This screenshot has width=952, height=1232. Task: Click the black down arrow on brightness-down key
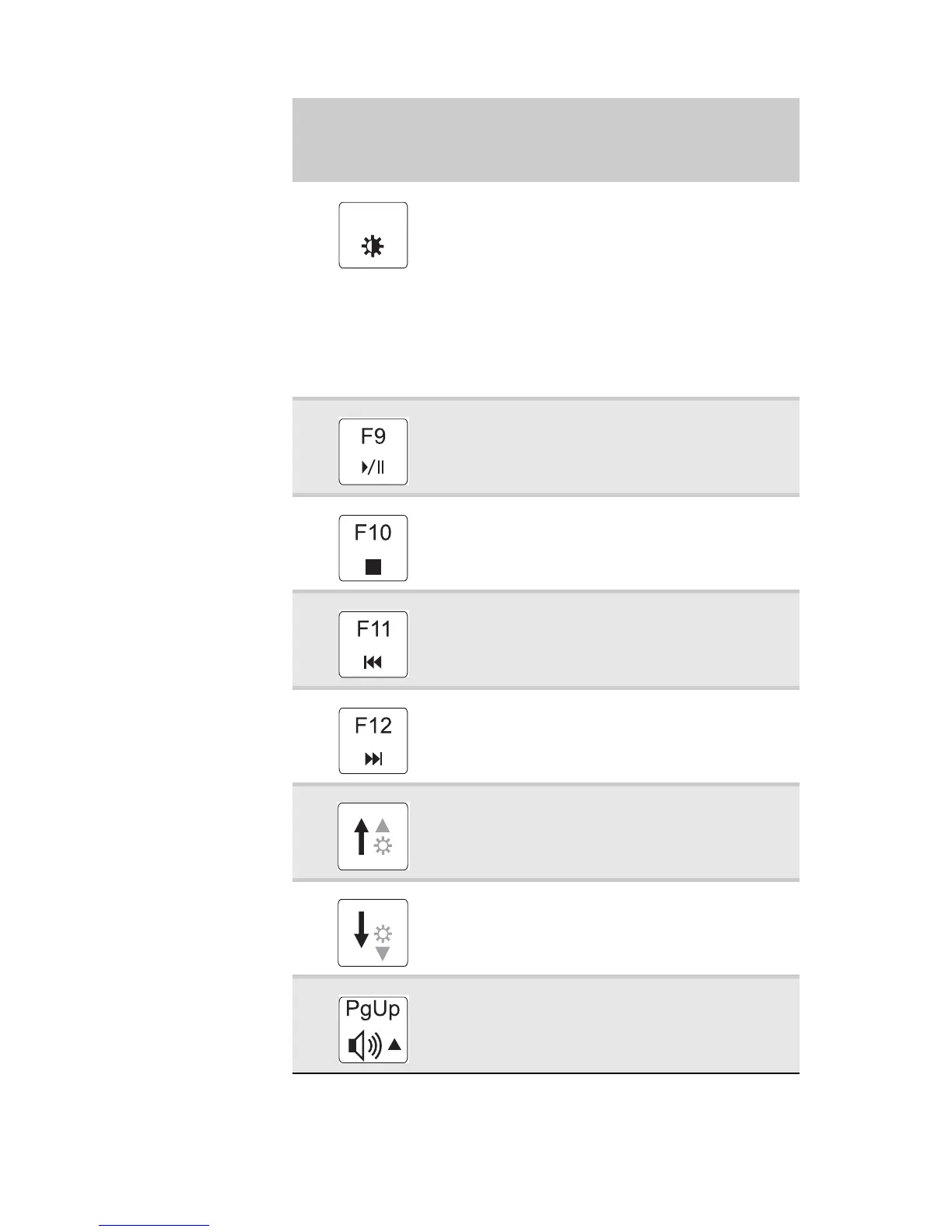click(x=361, y=929)
